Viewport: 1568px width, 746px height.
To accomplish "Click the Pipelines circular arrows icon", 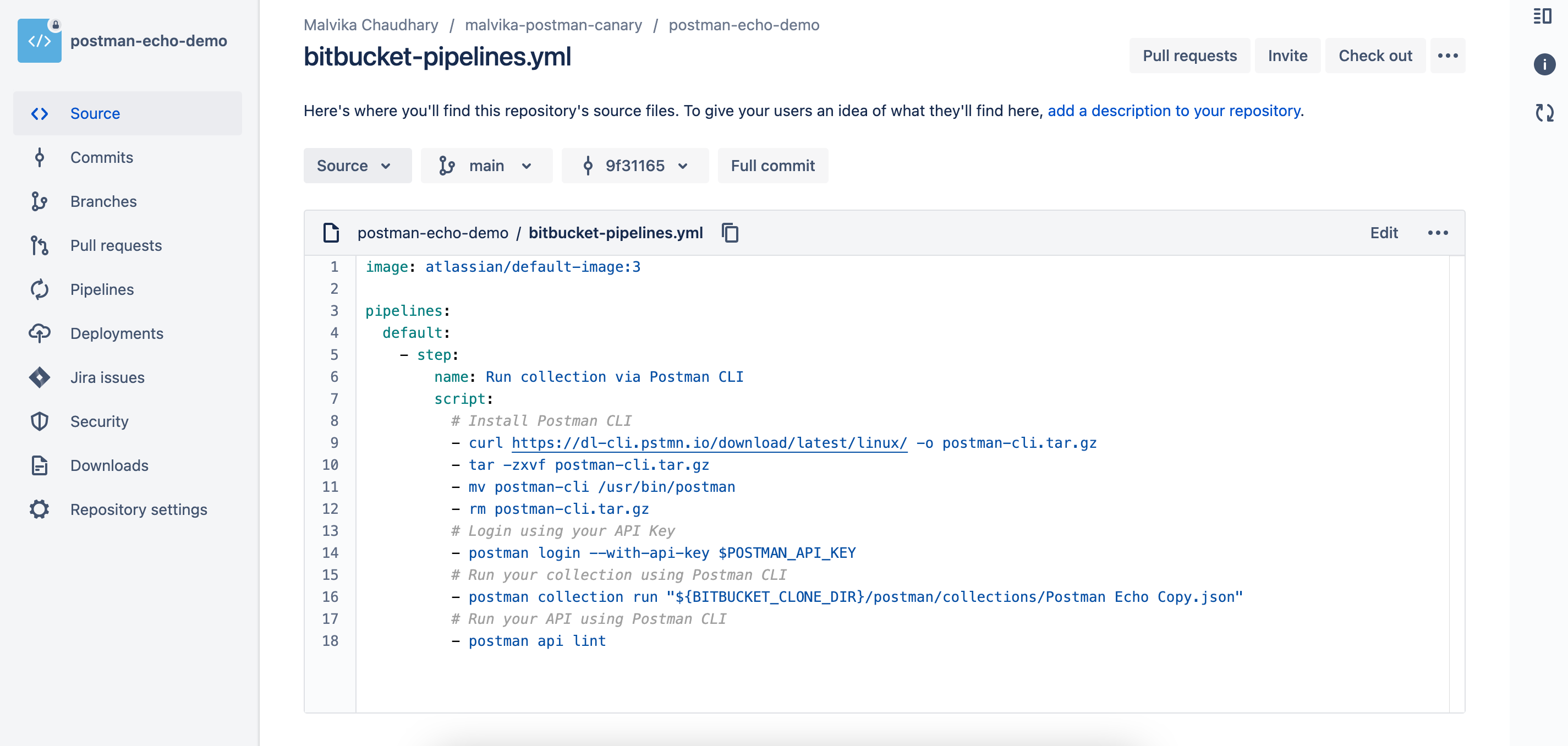I will tap(40, 289).
